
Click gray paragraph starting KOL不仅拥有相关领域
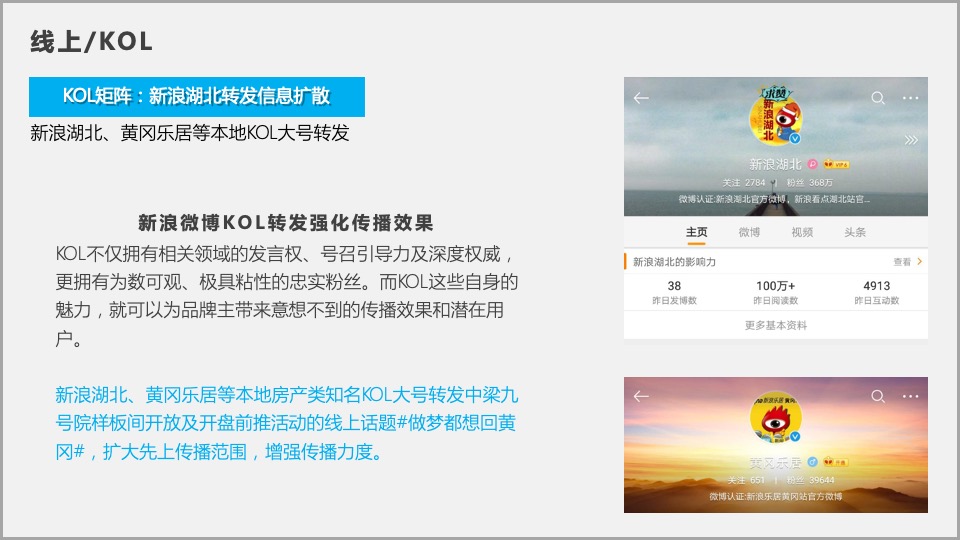point(287,296)
